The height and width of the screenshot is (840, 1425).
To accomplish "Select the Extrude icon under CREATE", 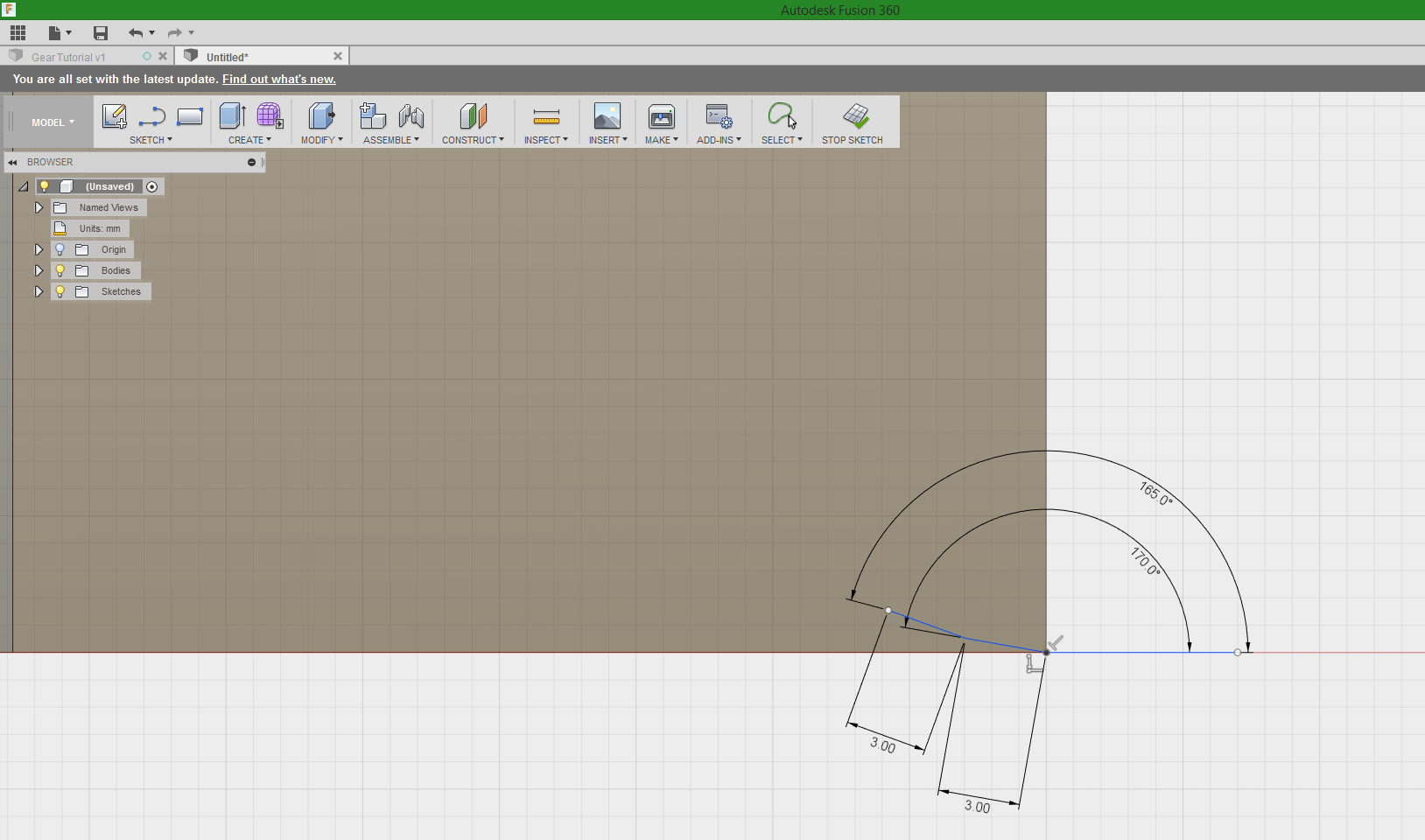I will [232, 116].
